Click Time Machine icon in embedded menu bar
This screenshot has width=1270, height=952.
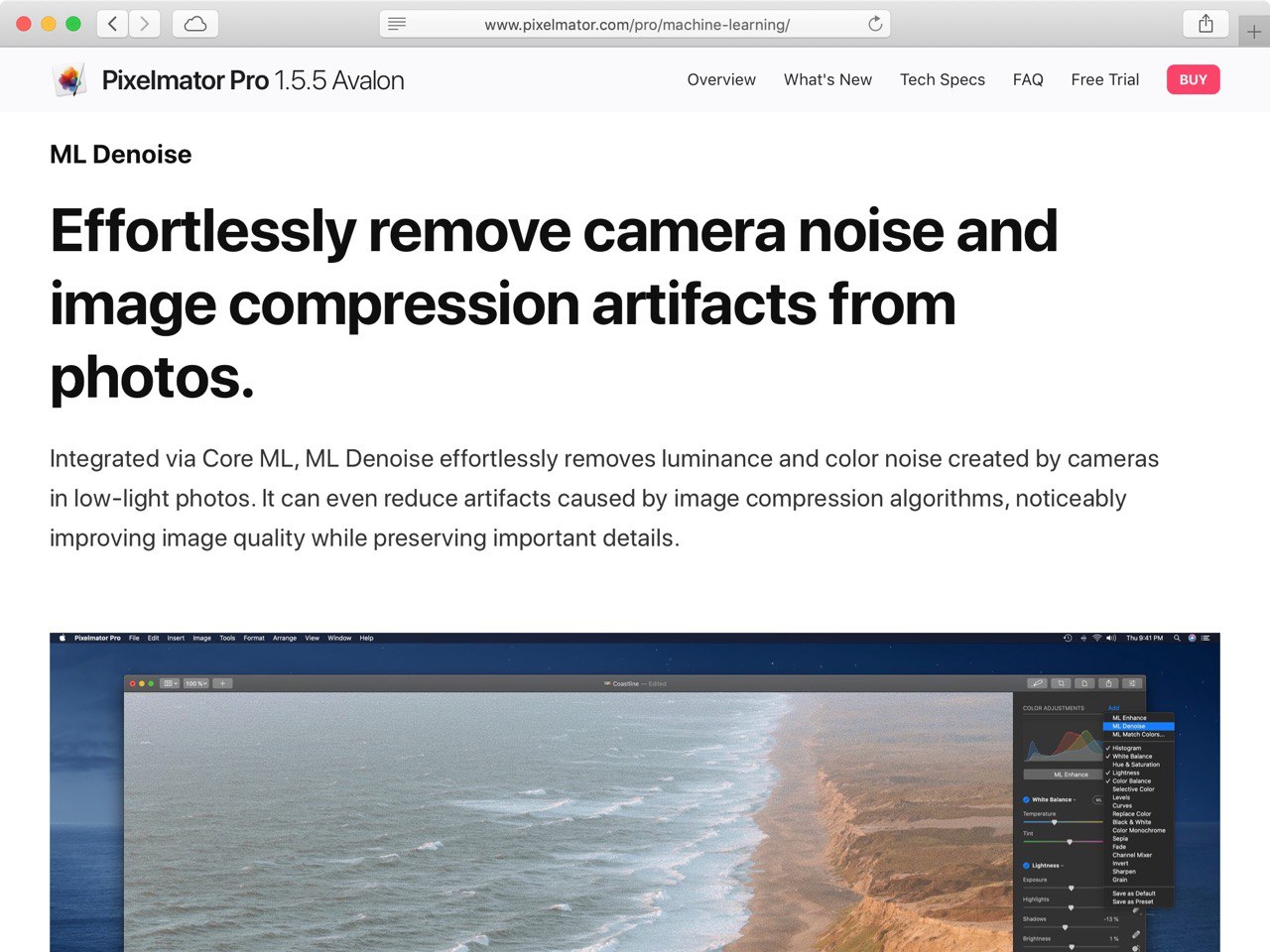point(1068,639)
